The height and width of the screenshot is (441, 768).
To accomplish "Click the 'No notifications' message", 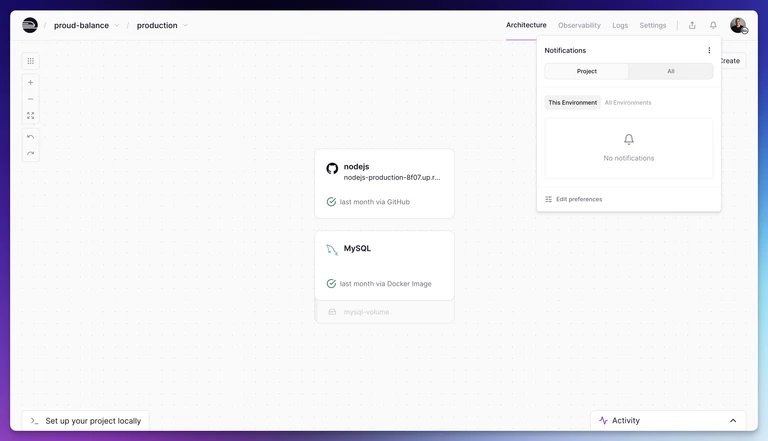I will click(x=629, y=158).
